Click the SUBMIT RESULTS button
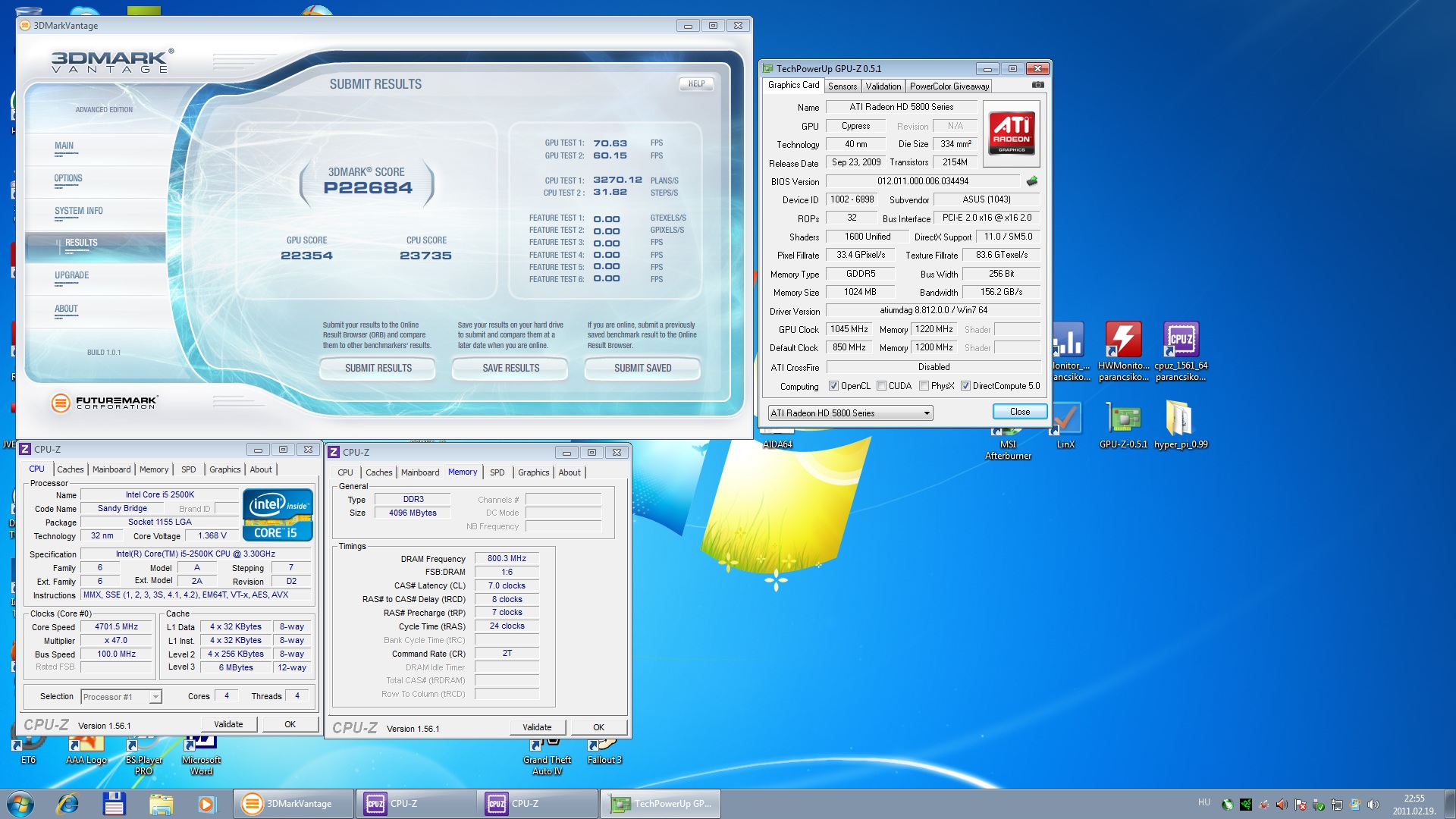 pyautogui.click(x=378, y=368)
